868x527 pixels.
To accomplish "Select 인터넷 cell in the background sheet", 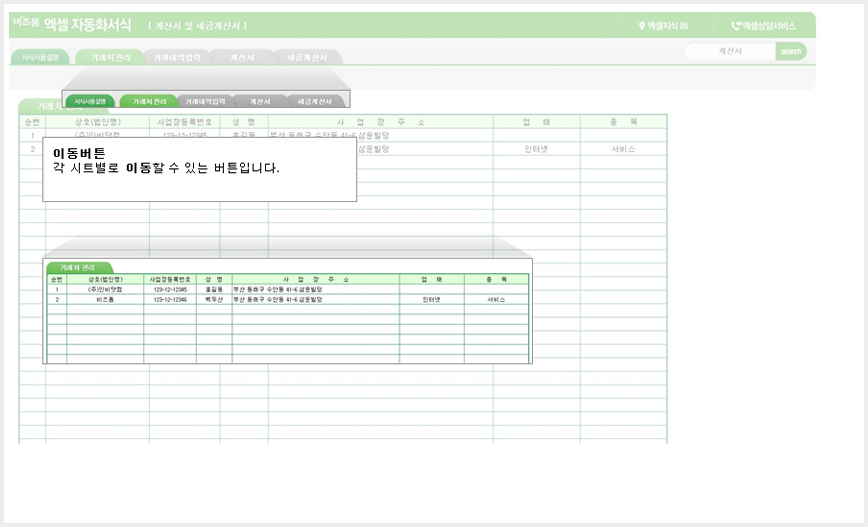I will pos(536,149).
